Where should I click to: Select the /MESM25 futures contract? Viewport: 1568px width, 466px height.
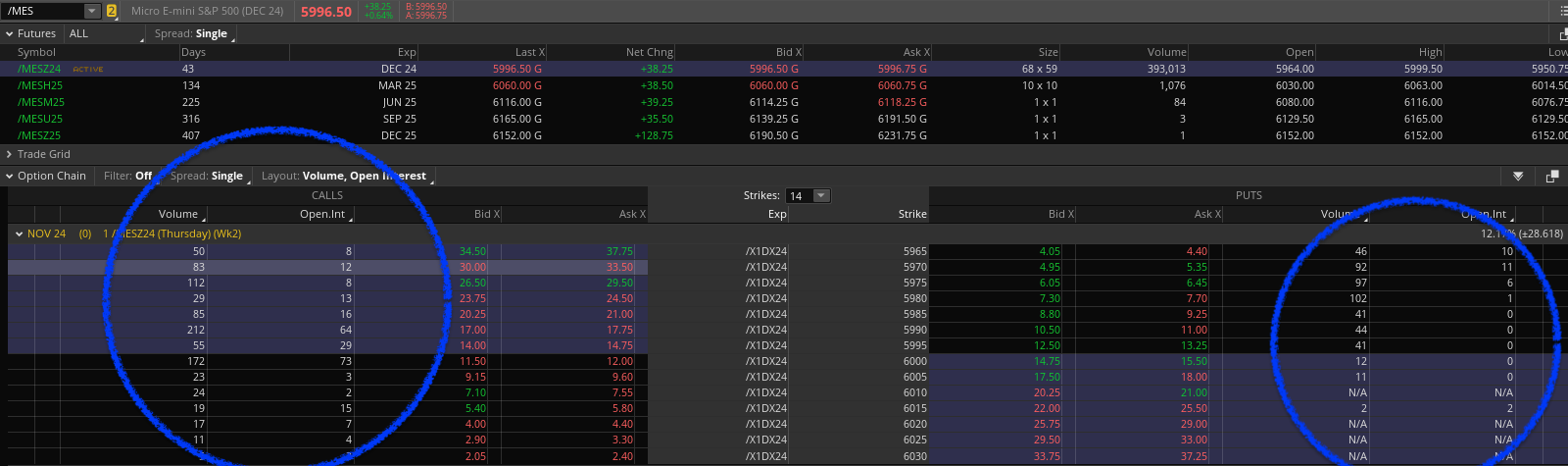coord(41,102)
